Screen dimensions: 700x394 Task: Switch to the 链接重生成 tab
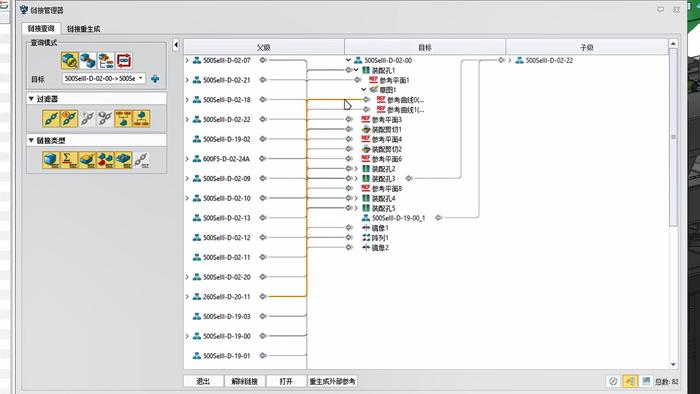coord(83,29)
